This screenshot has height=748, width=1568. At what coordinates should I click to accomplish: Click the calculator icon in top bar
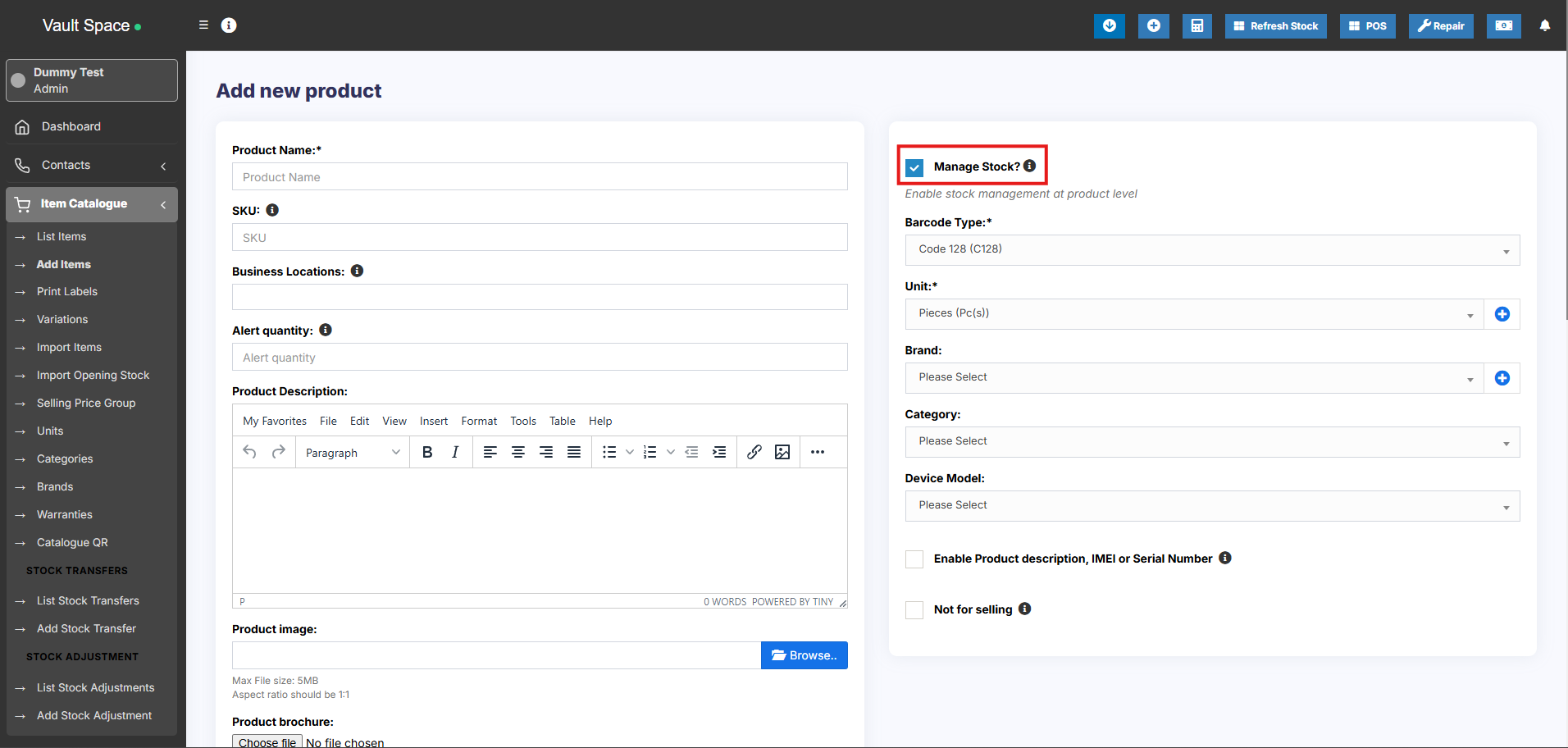point(1197,26)
